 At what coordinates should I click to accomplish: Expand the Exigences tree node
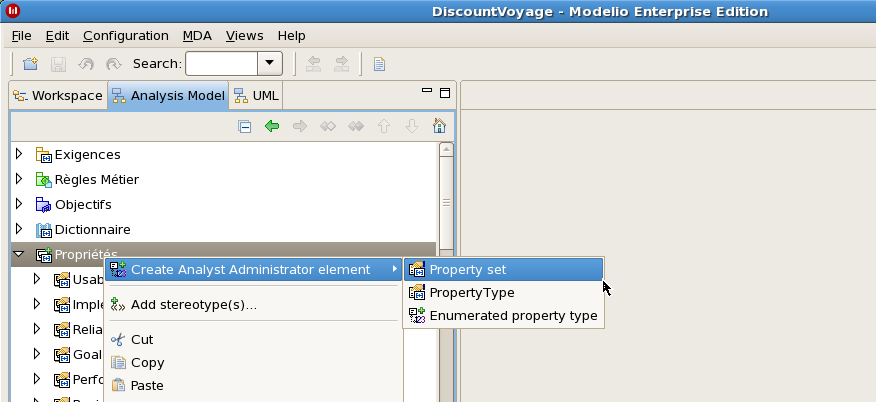tap(19, 154)
